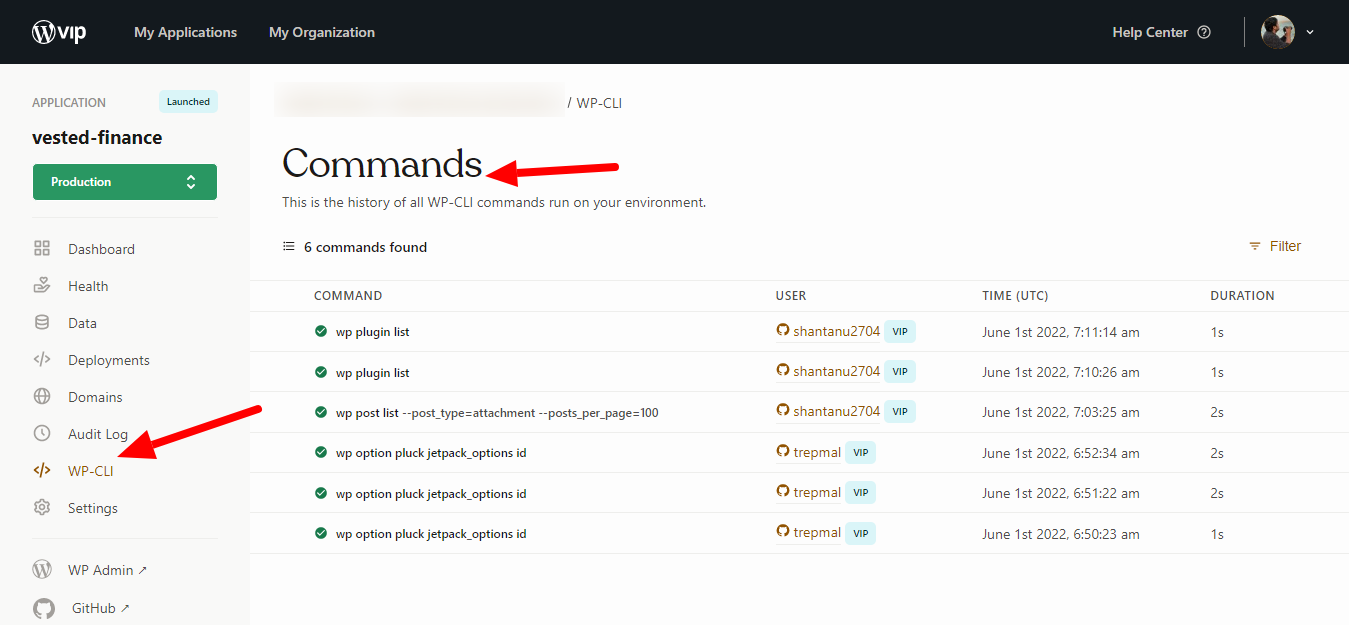Image resolution: width=1349 pixels, height=625 pixels.
Task: Go to Health in the sidebar
Action: 88,286
